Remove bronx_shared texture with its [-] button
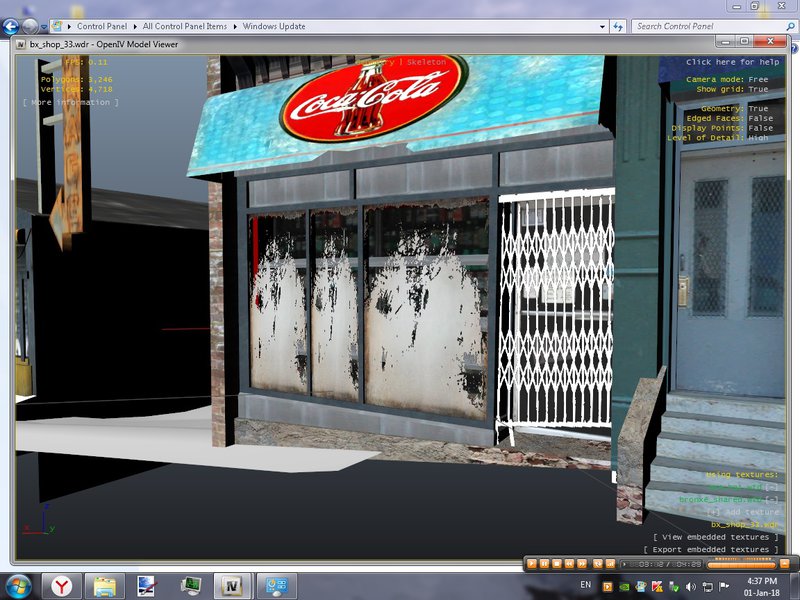This screenshot has width=800, height=600. pos(771,499)
